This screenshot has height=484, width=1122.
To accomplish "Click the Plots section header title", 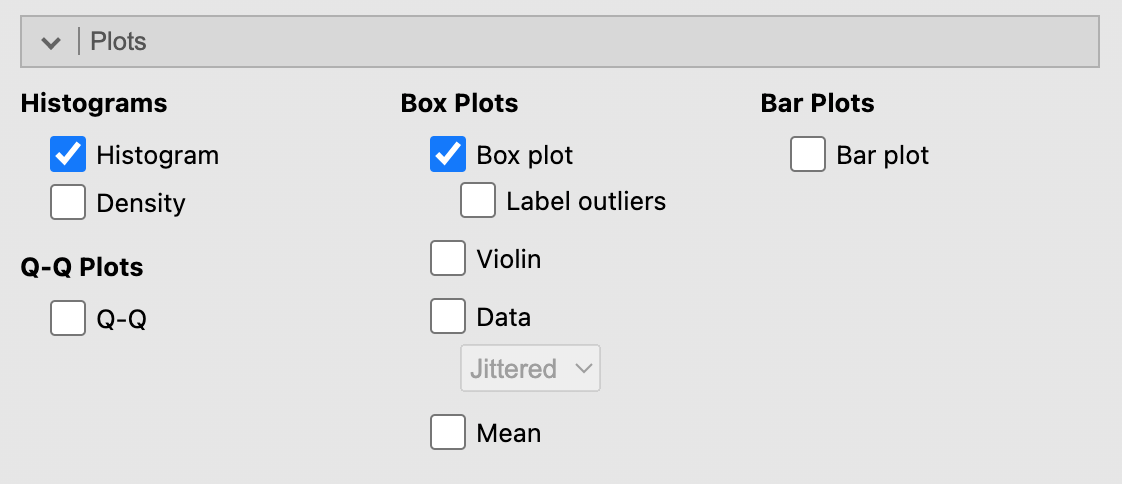I will (x=119, y=42).
